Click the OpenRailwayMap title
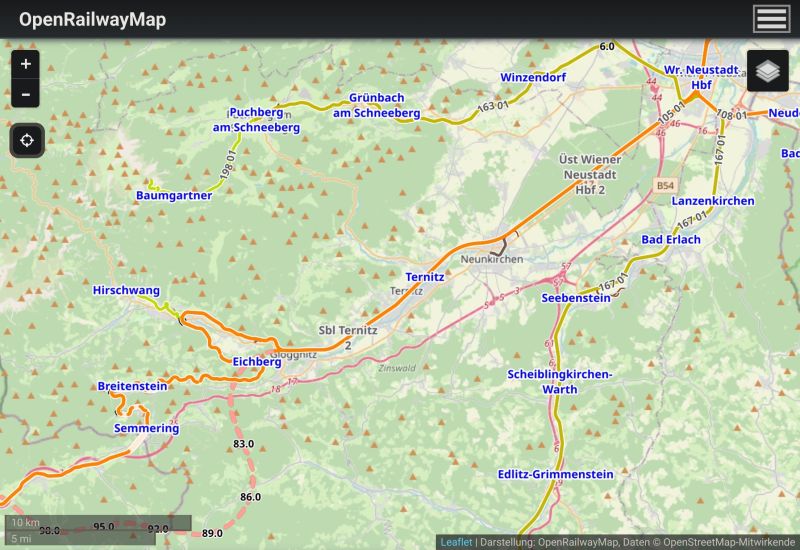This screenshot has height=550, width=800. (x=93, y=20)
